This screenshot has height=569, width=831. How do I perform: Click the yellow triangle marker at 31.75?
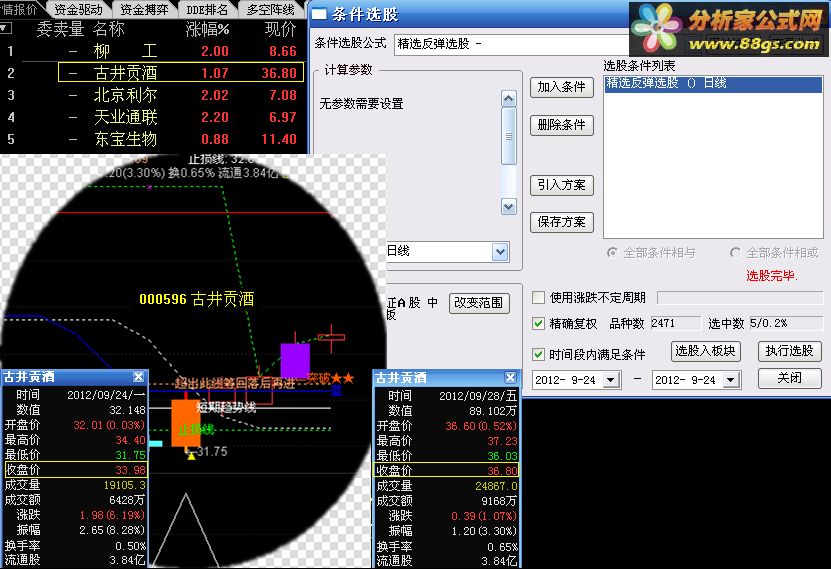tap(191, 456)
